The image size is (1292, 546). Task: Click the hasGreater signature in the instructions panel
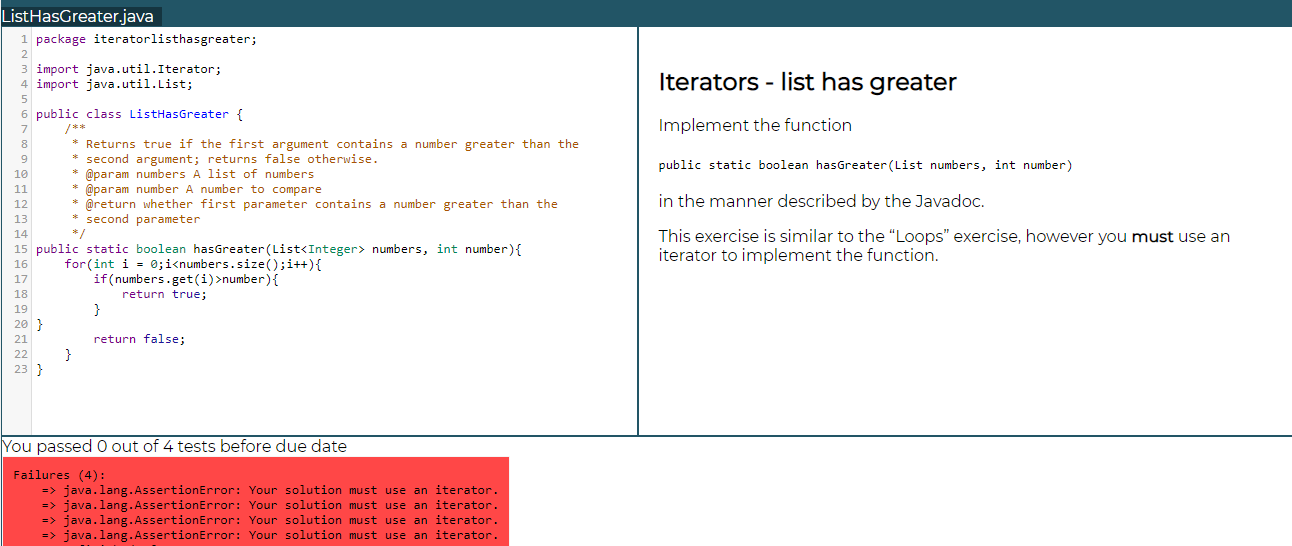(x=865, y=165)
